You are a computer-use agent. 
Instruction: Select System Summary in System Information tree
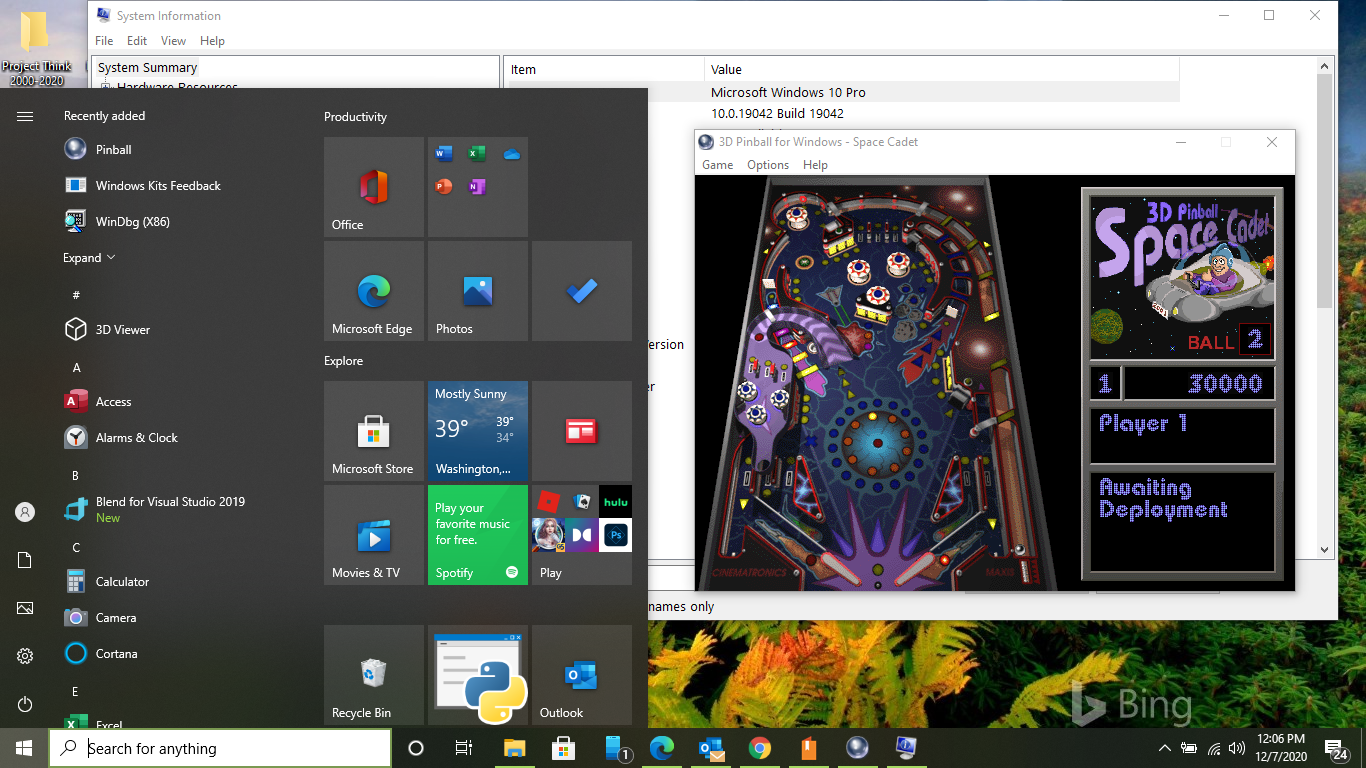pyautogui.click(x=148, y=68)
